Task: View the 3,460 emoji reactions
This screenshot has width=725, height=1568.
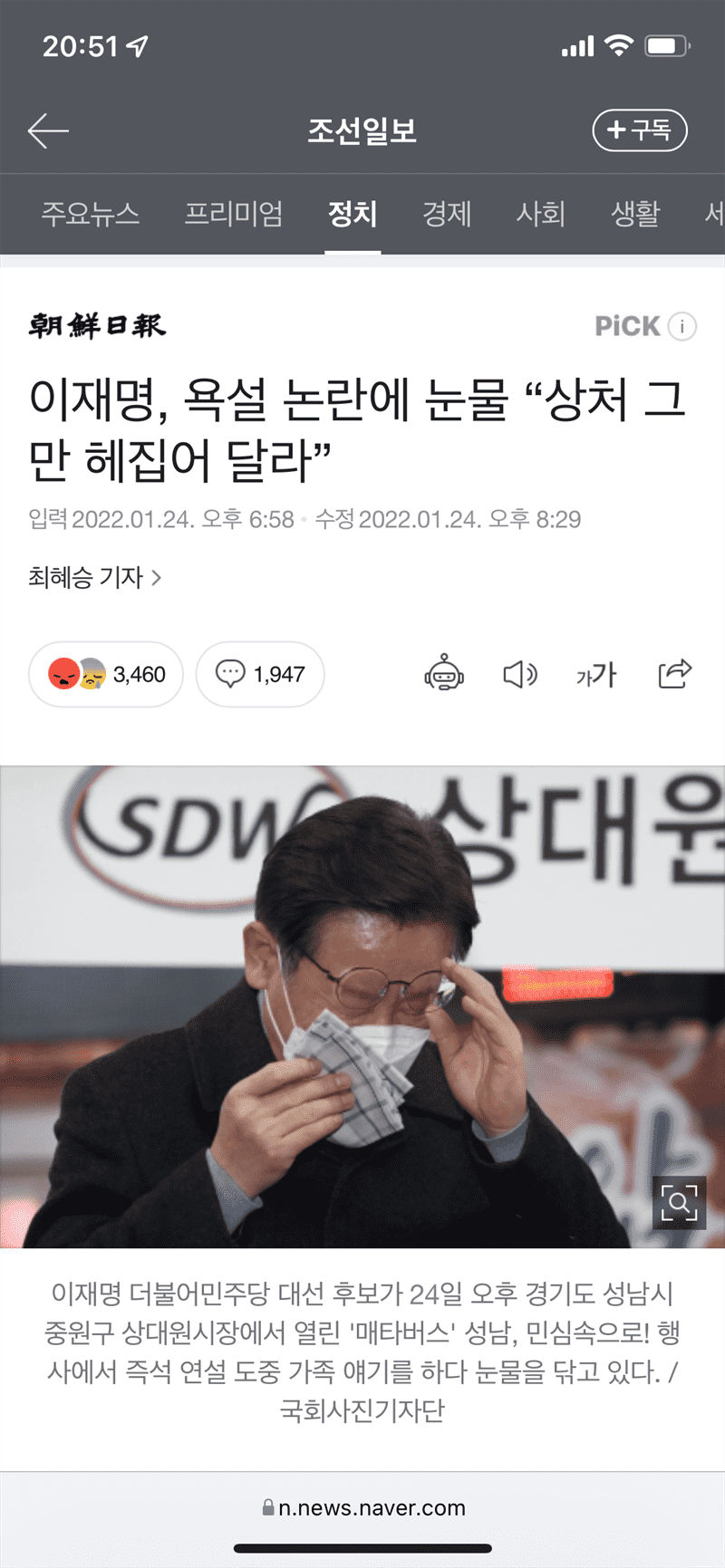Action: pos(106,674)
